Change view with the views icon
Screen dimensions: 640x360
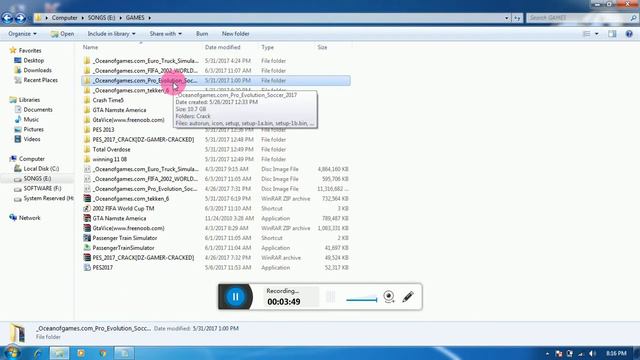[586, 34]
